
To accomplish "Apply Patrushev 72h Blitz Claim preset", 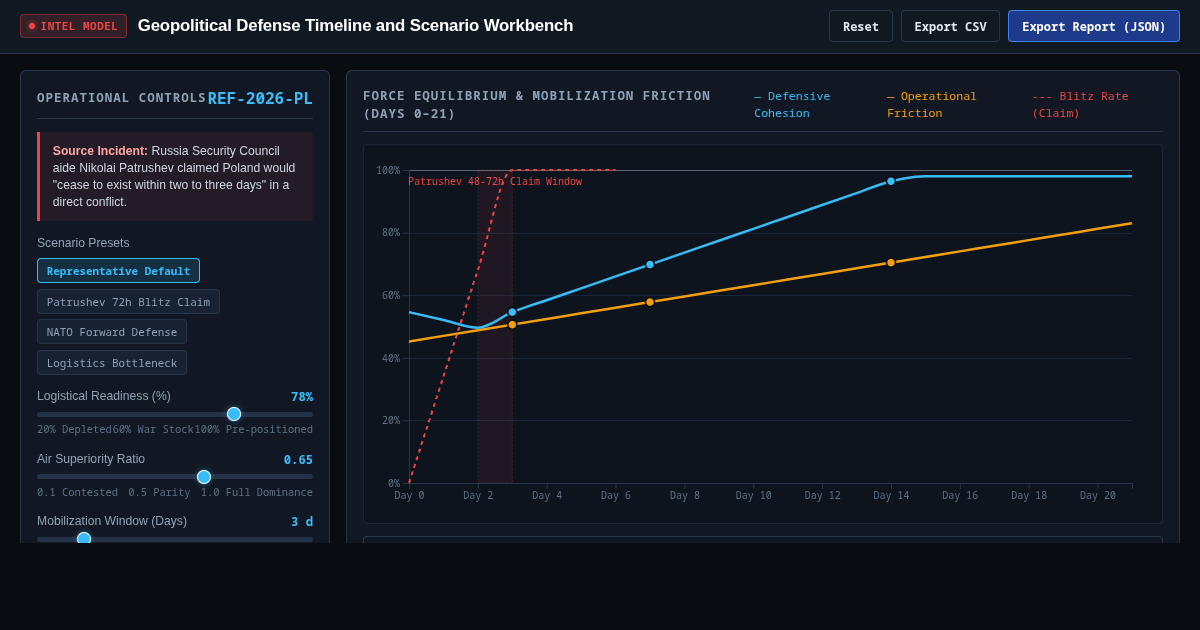I will click(x=128, y=302).
